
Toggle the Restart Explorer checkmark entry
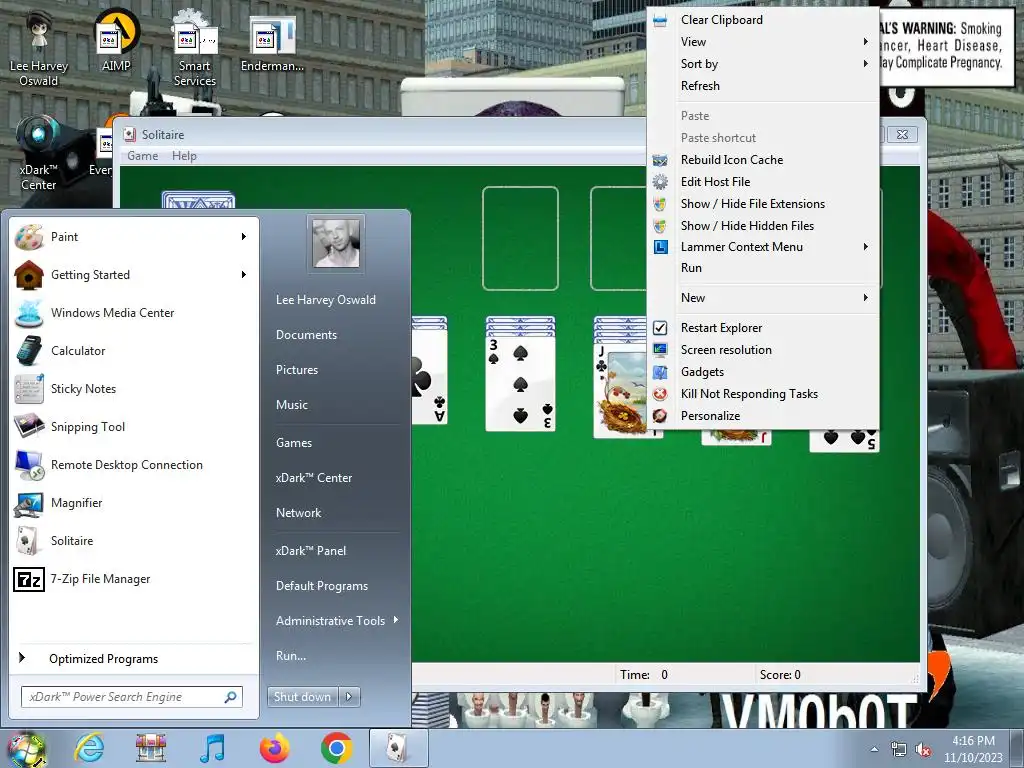click(764, 328)
